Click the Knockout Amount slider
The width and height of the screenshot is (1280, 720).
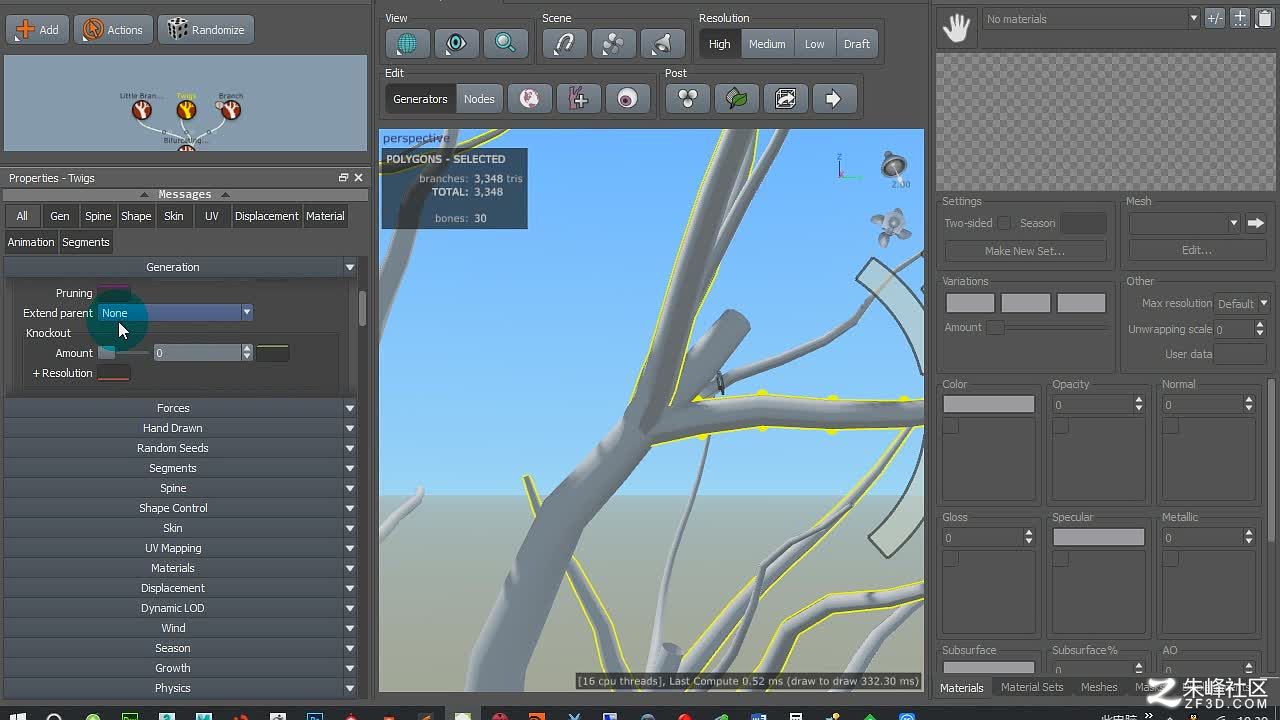point(123,353)
